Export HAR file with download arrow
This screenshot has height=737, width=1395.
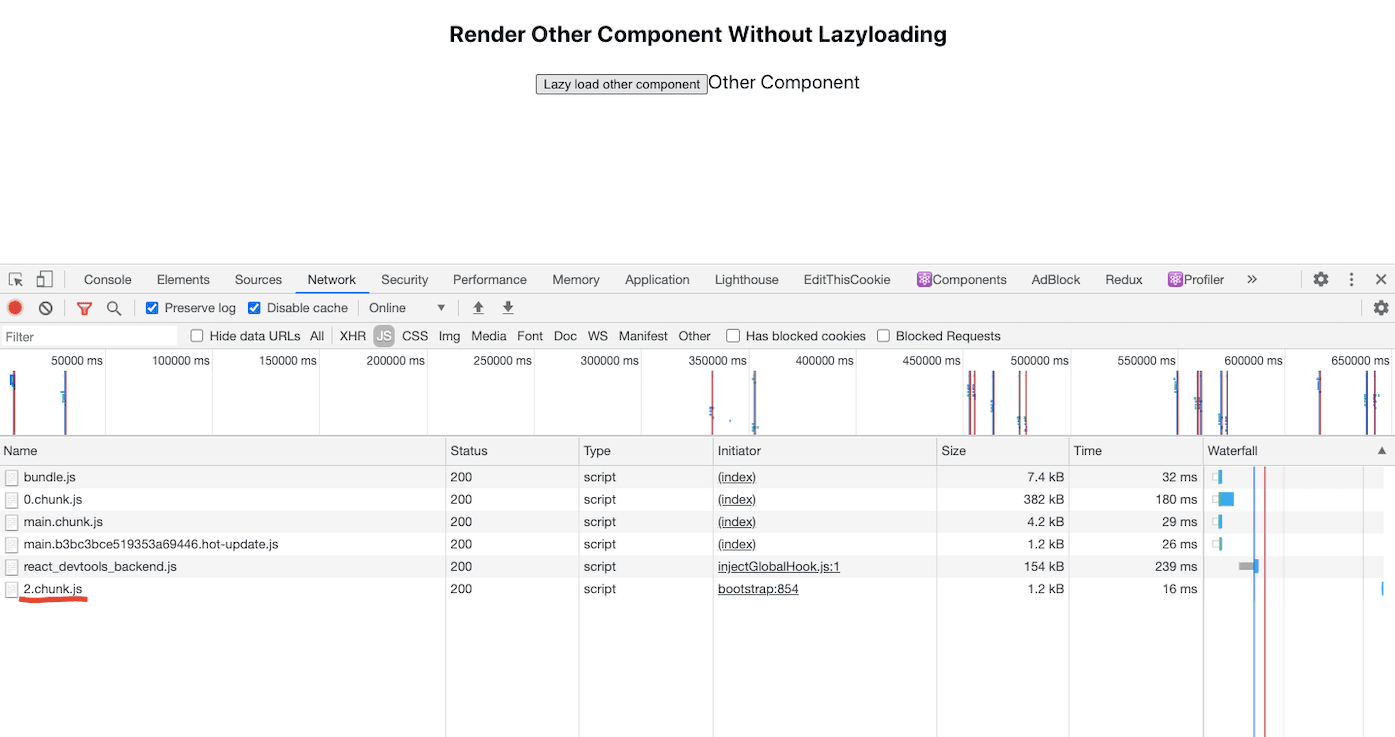tap(508, 308)
